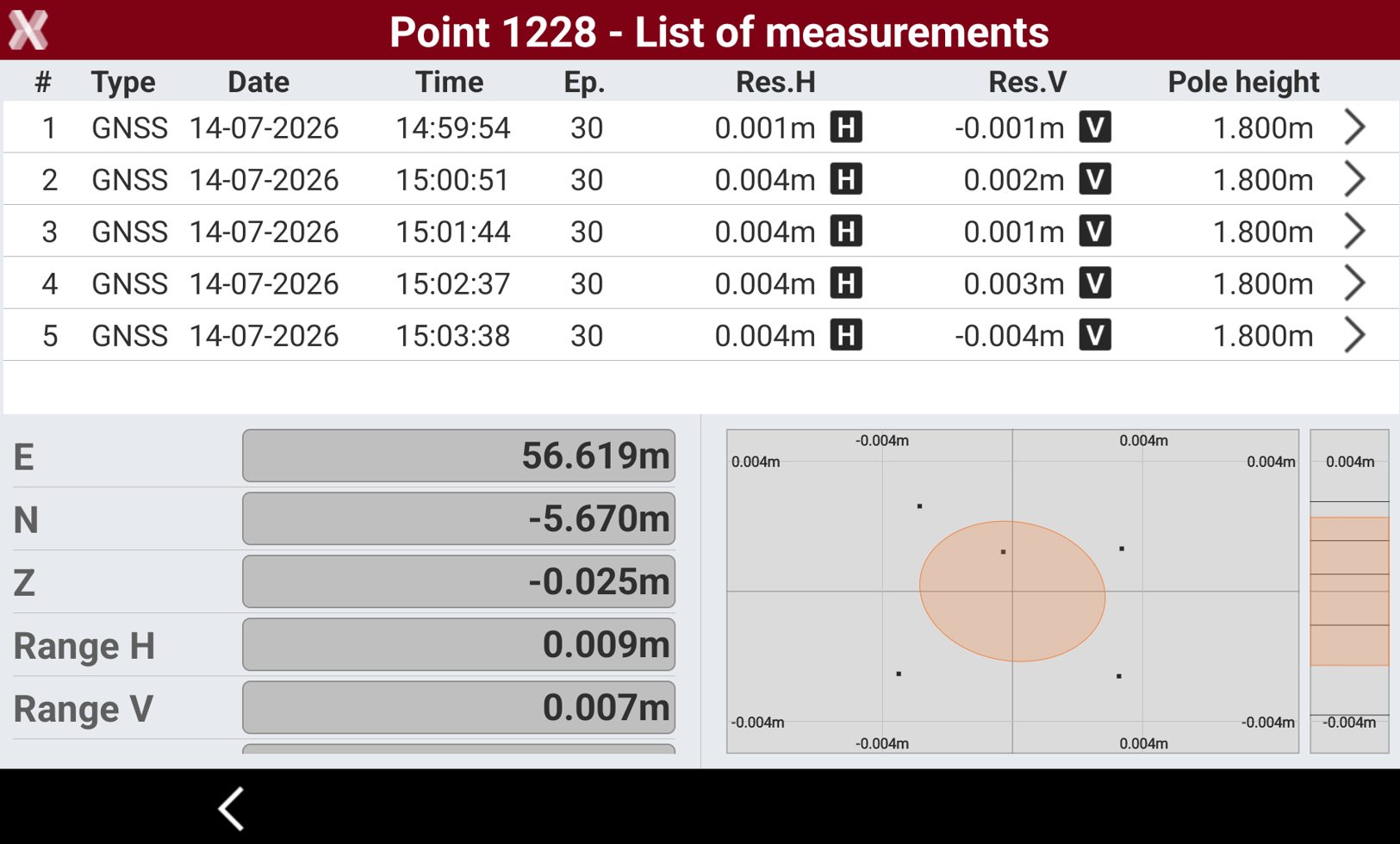Toggle V icon in 15:00:51 row
This screenshot has height=844, width=1400.
pos(1095,179)
